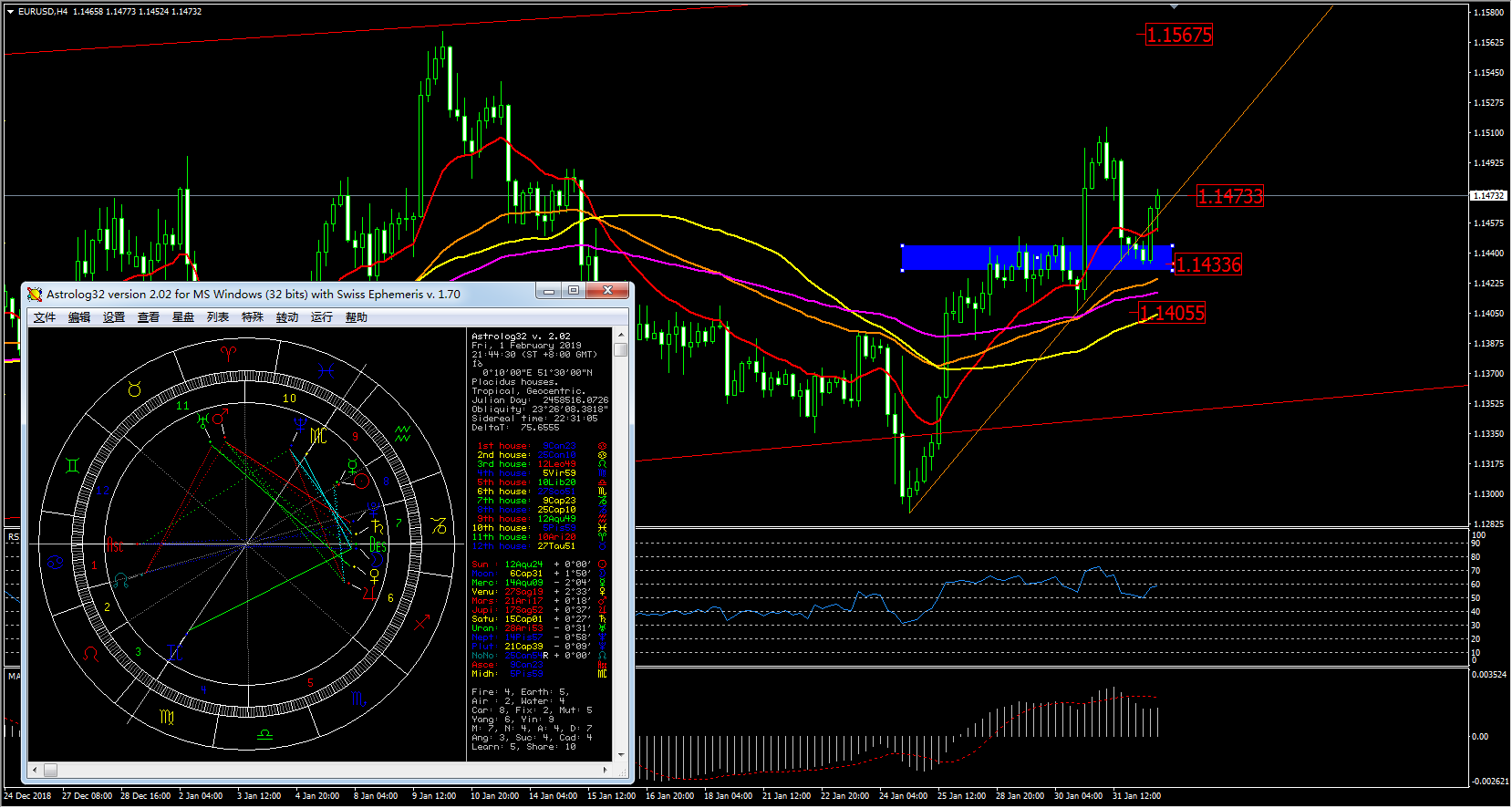The image size is (1512, 808).
Task: Click the red Sagittarius arrow glyph on the wheel
Action: (421, 624)
